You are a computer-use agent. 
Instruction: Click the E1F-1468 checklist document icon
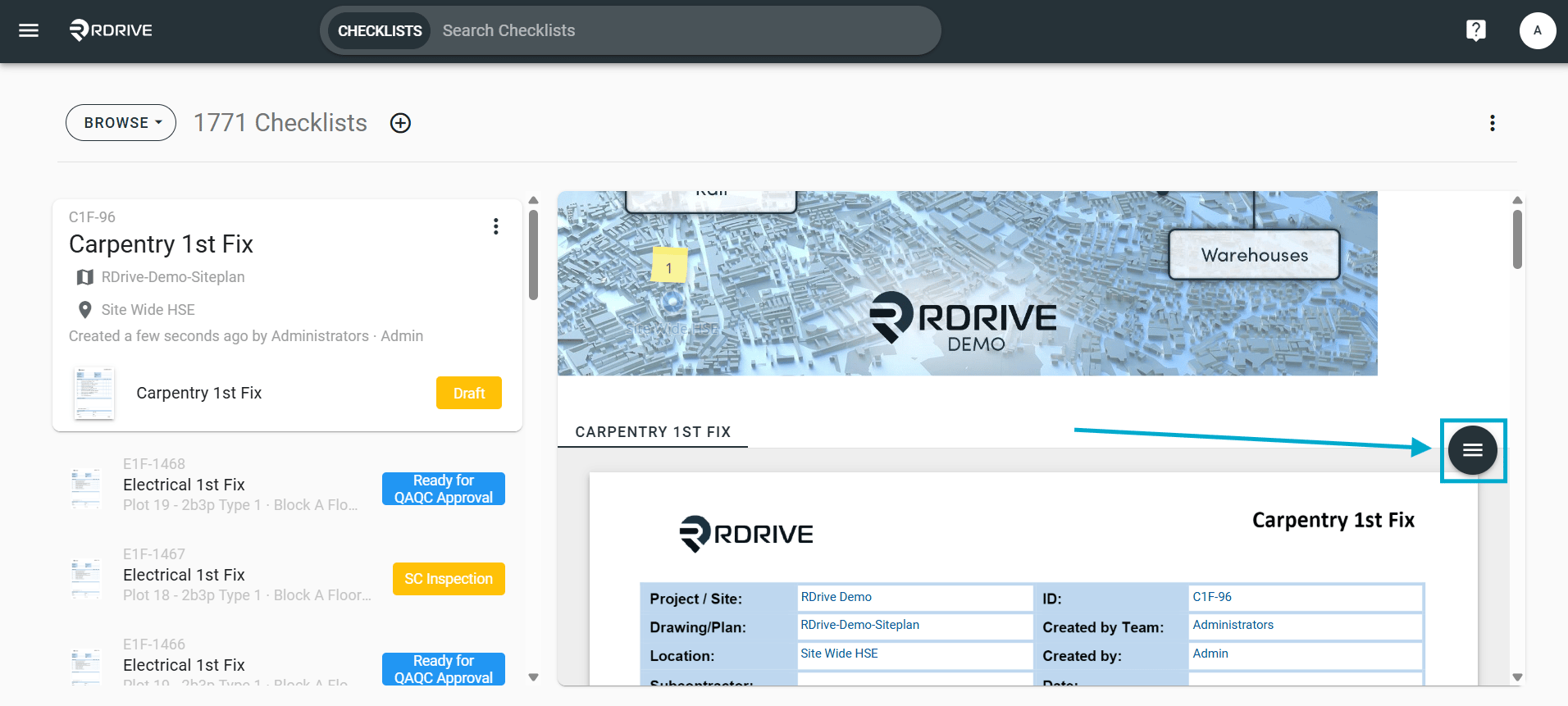click(86, 489)
